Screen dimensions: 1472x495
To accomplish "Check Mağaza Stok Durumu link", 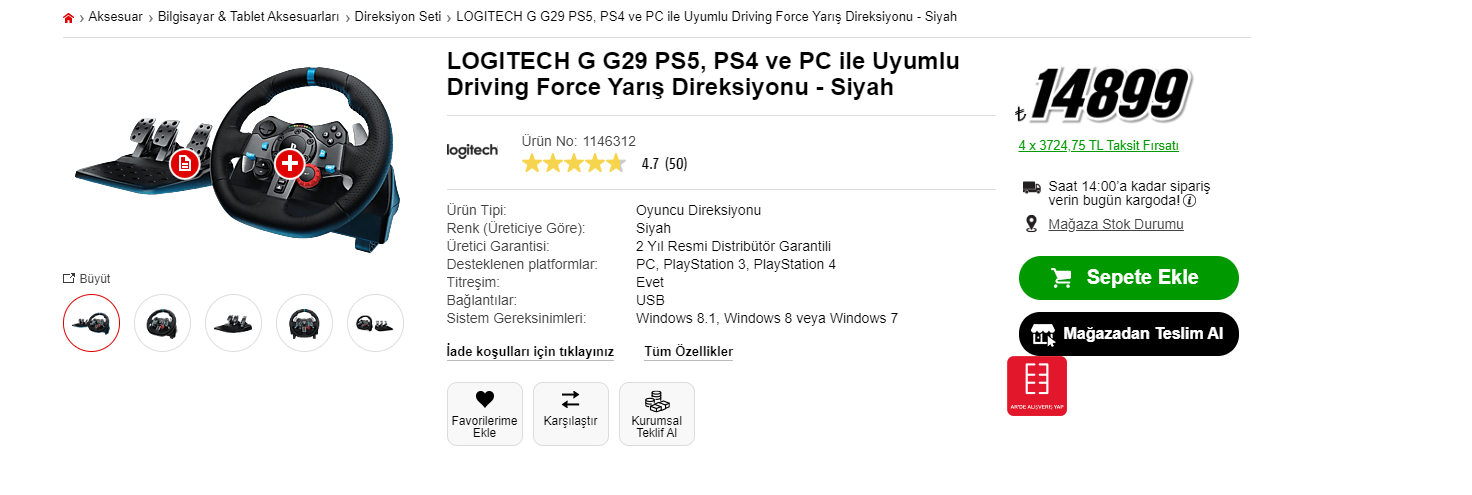I will (1115, 224).
